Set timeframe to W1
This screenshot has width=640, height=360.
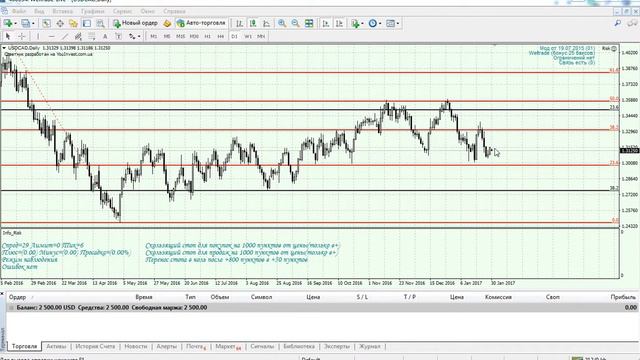click(x=248, y=36)
